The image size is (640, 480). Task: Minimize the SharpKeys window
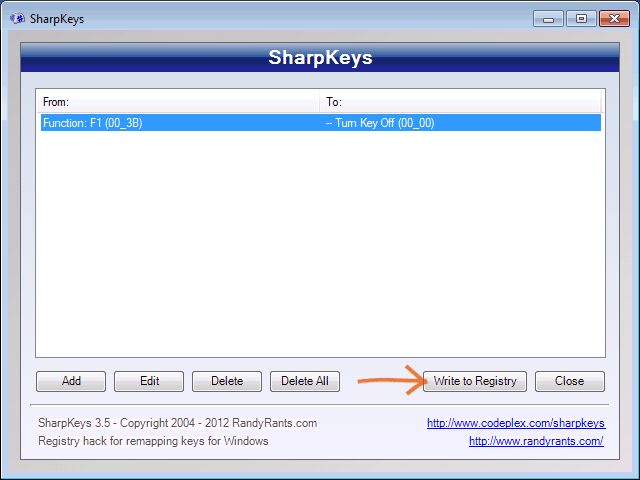(x=545, y=17)
